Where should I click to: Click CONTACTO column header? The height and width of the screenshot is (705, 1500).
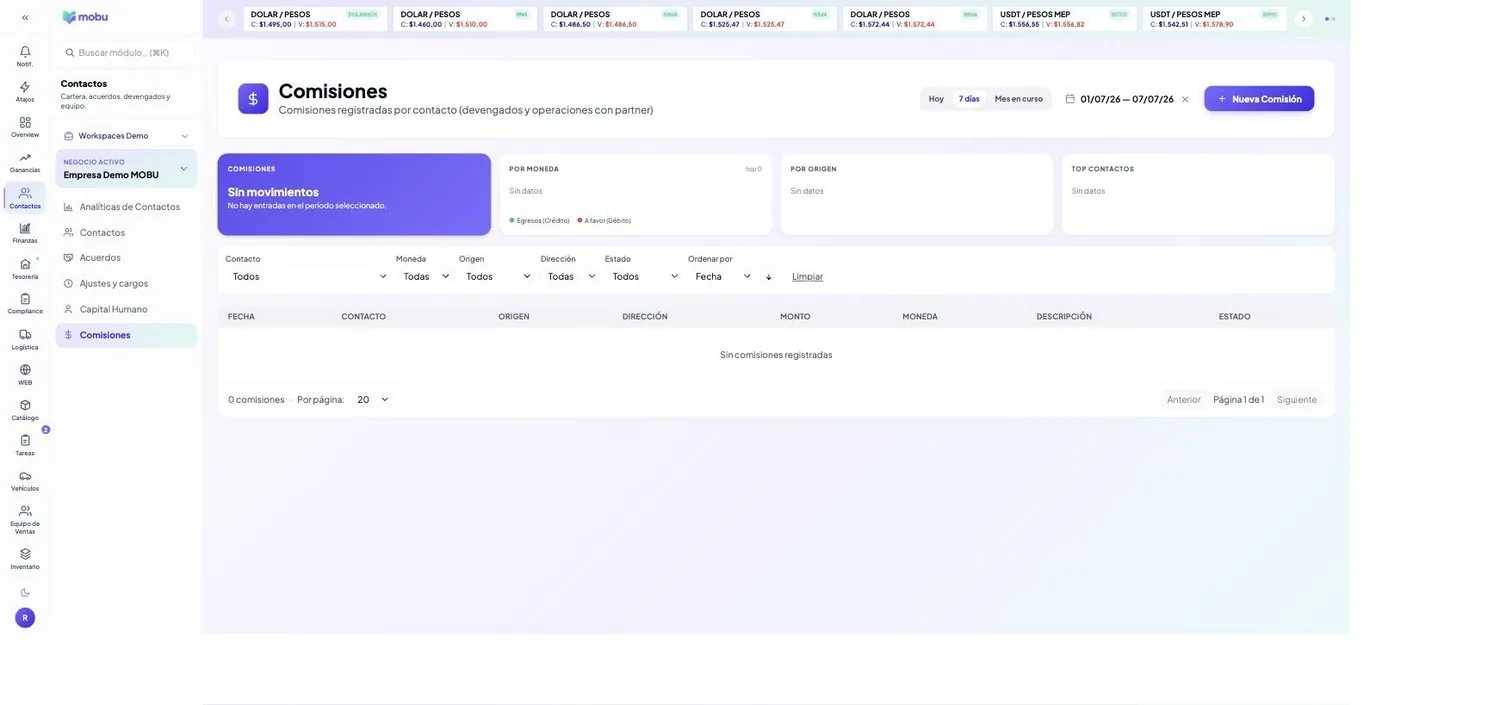tap(363, 317)
